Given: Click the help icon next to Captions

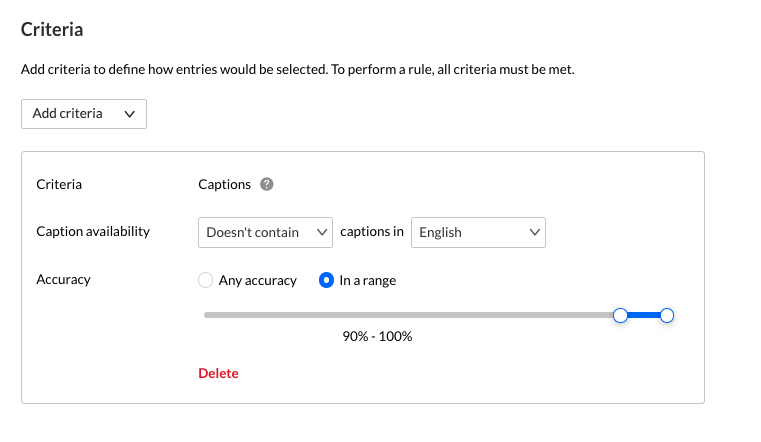Looking at the screenshot, I should pyautogui.click(x=267, y=184).
